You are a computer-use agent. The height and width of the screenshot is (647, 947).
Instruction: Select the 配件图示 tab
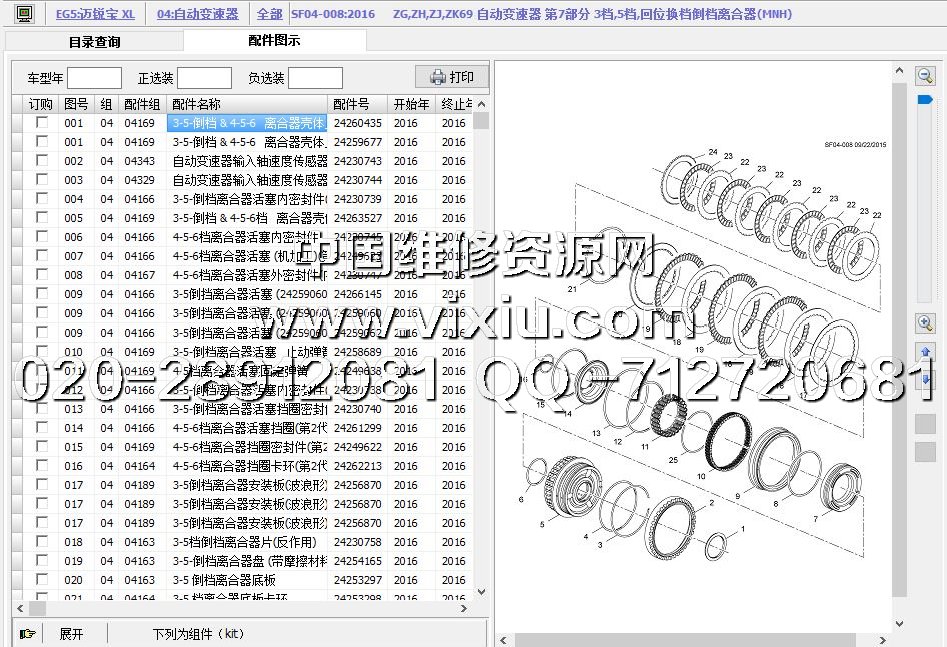tap(274, 41)
